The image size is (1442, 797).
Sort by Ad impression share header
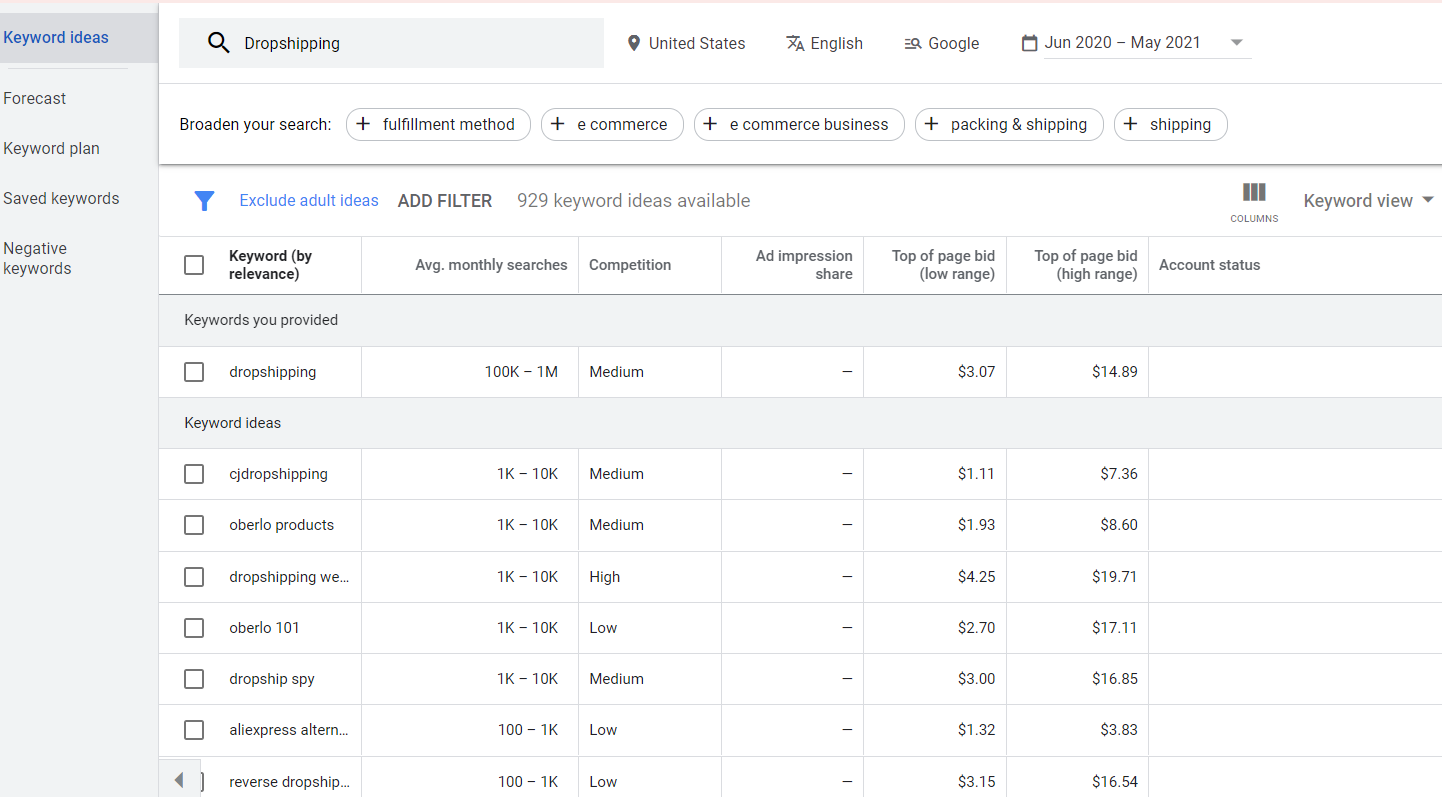(x=804, y=265)
